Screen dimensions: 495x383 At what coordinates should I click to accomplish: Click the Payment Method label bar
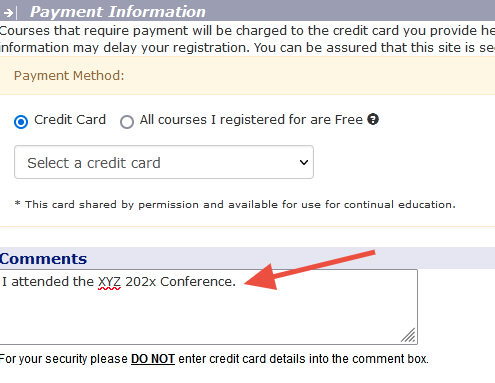click(247, 76)
